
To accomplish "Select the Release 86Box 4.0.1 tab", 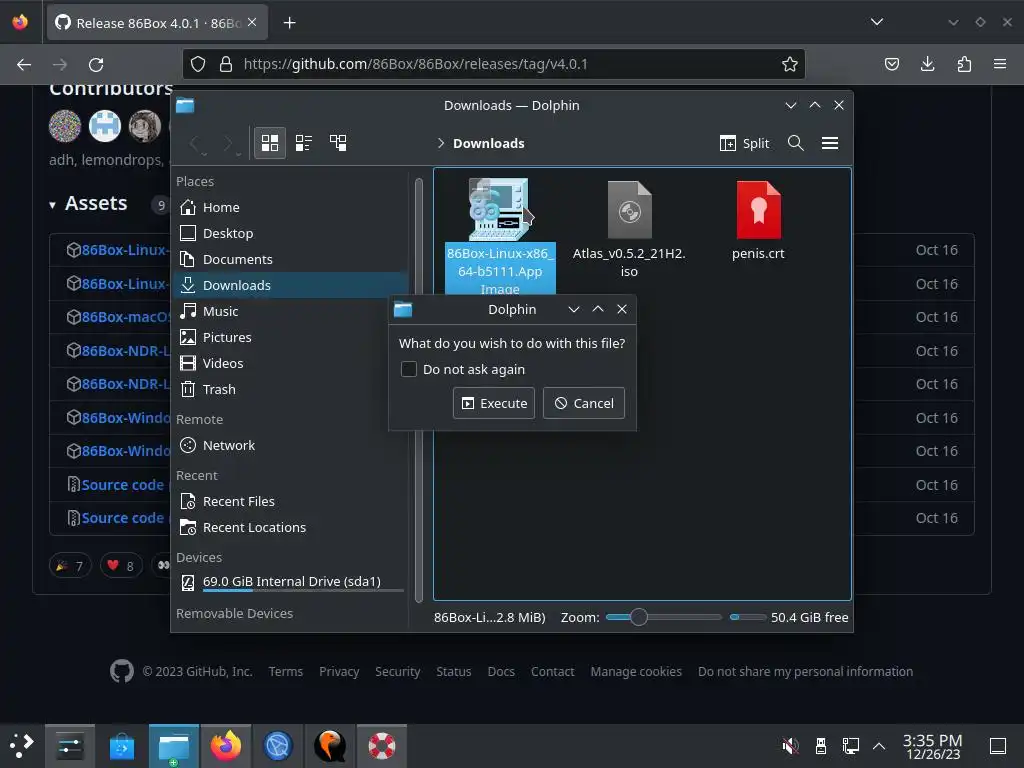I will click(157, 23).
